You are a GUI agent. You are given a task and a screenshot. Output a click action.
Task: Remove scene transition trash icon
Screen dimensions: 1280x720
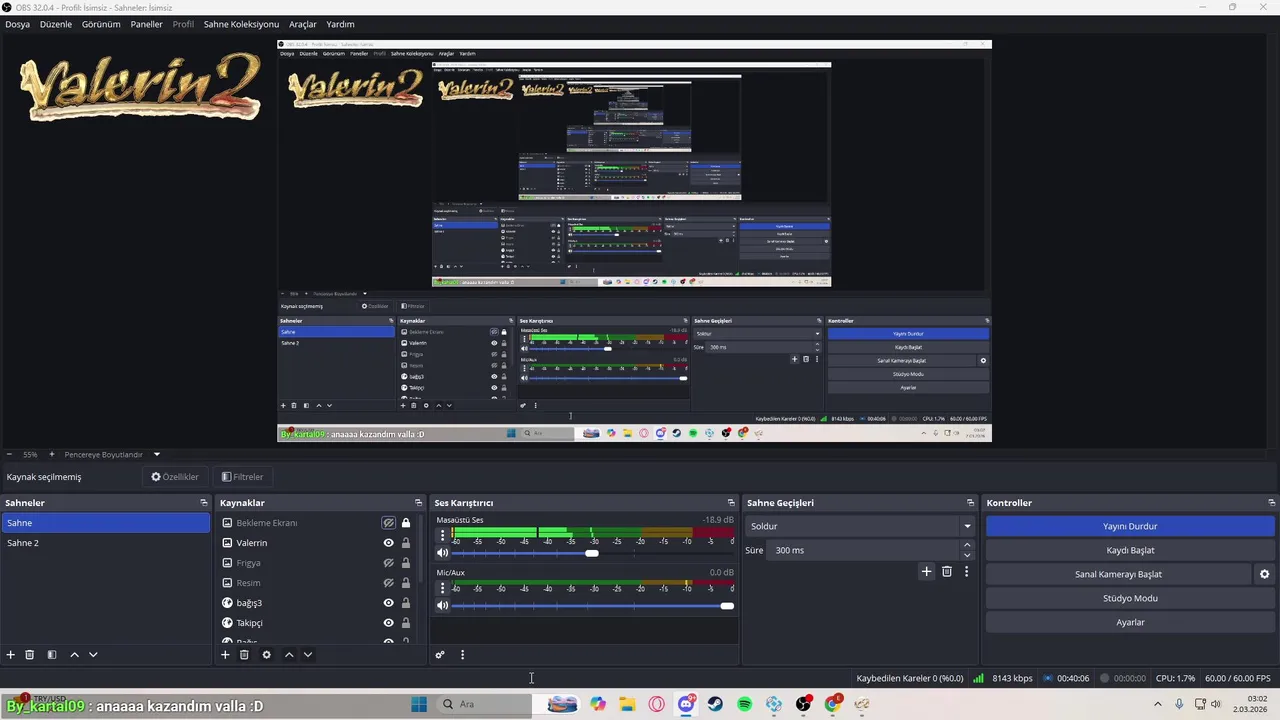pos(947,572)
